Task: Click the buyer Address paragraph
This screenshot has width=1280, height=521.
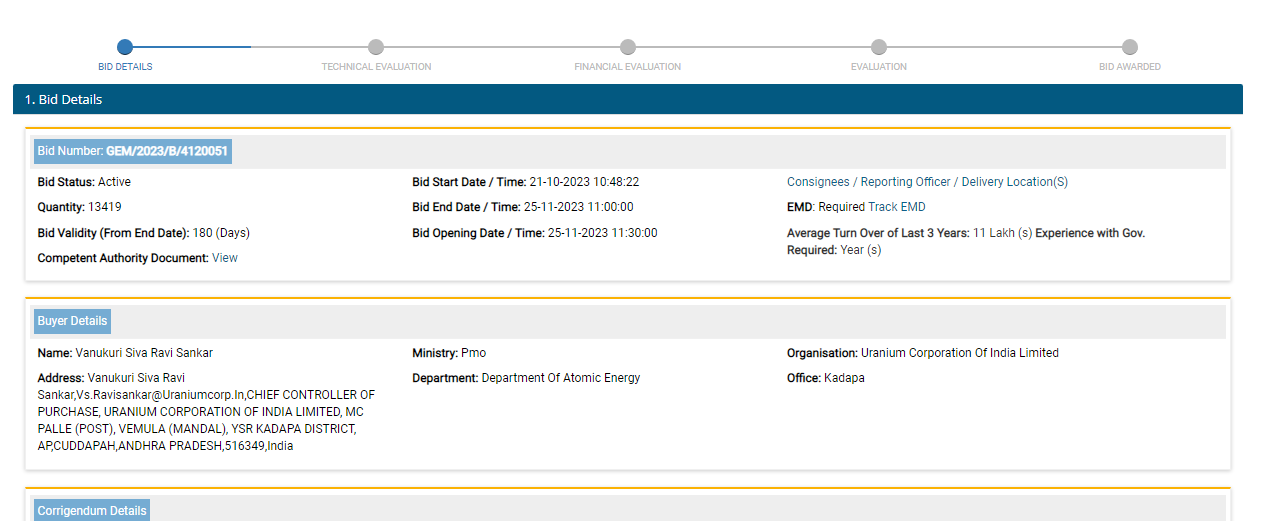Action: point(206,412)
